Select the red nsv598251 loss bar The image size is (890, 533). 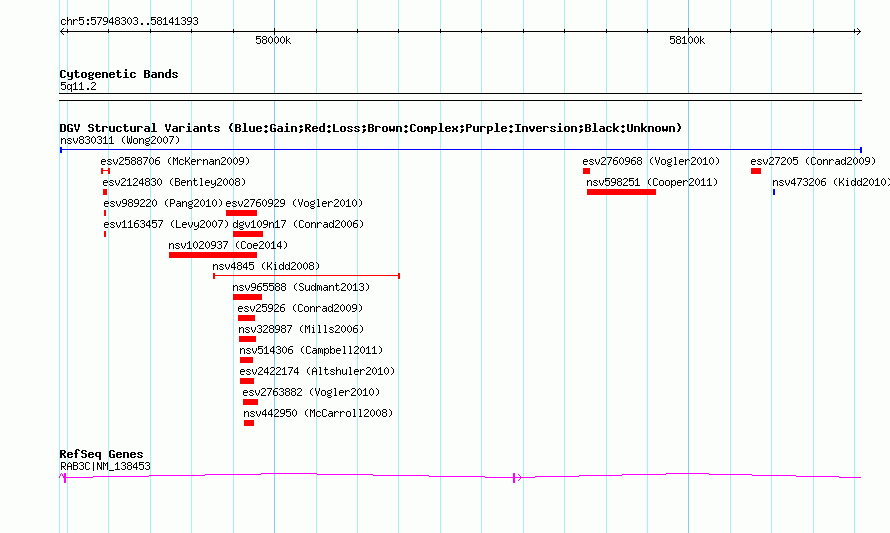(622, 192)
